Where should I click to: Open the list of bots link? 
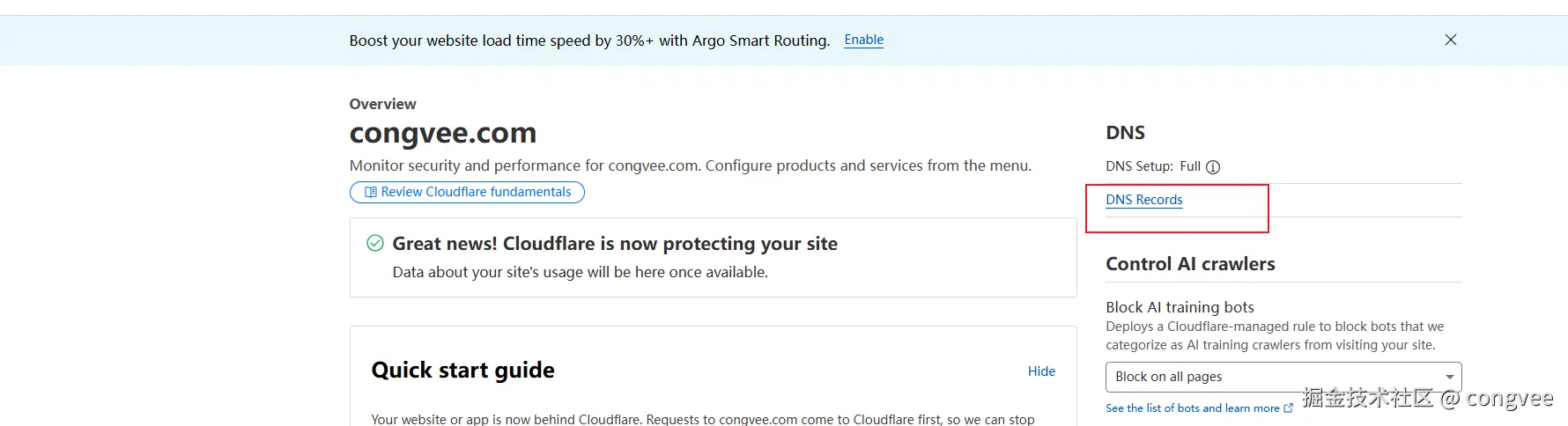pos(1192,408)
